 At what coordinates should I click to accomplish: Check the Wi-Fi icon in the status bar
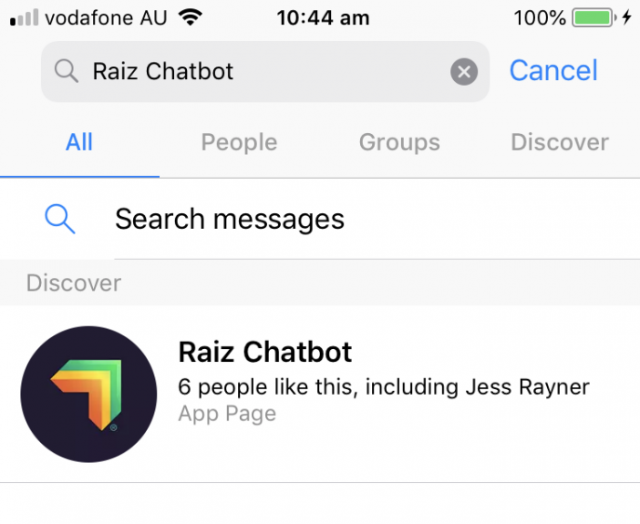(x=190, y=18)
